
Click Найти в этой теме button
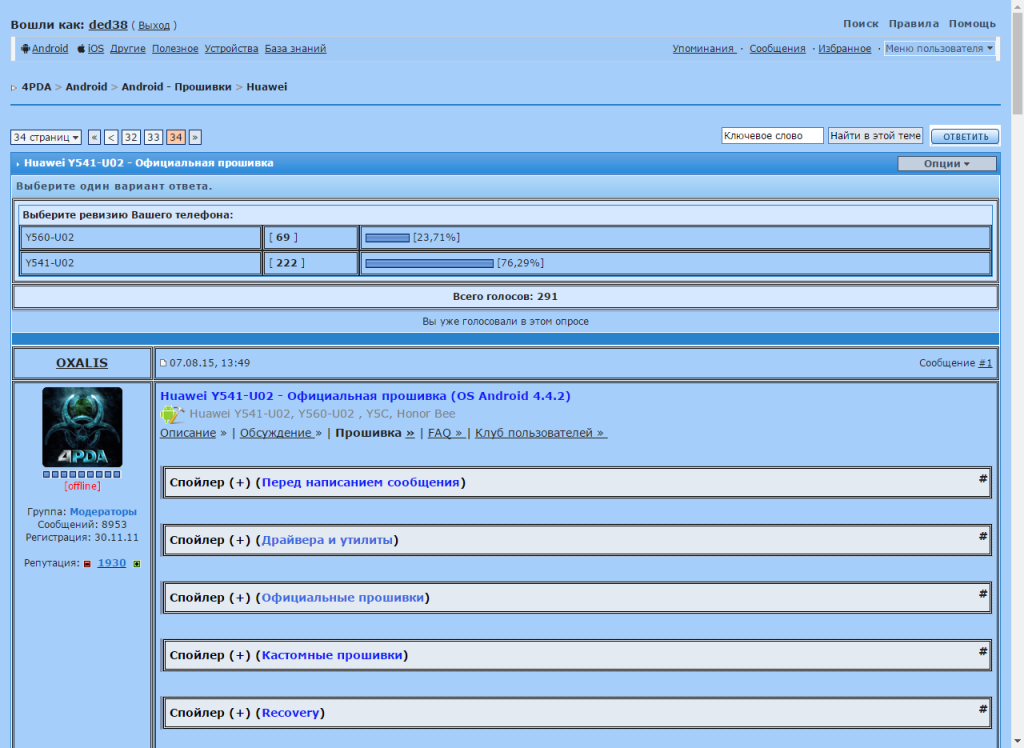875,136
